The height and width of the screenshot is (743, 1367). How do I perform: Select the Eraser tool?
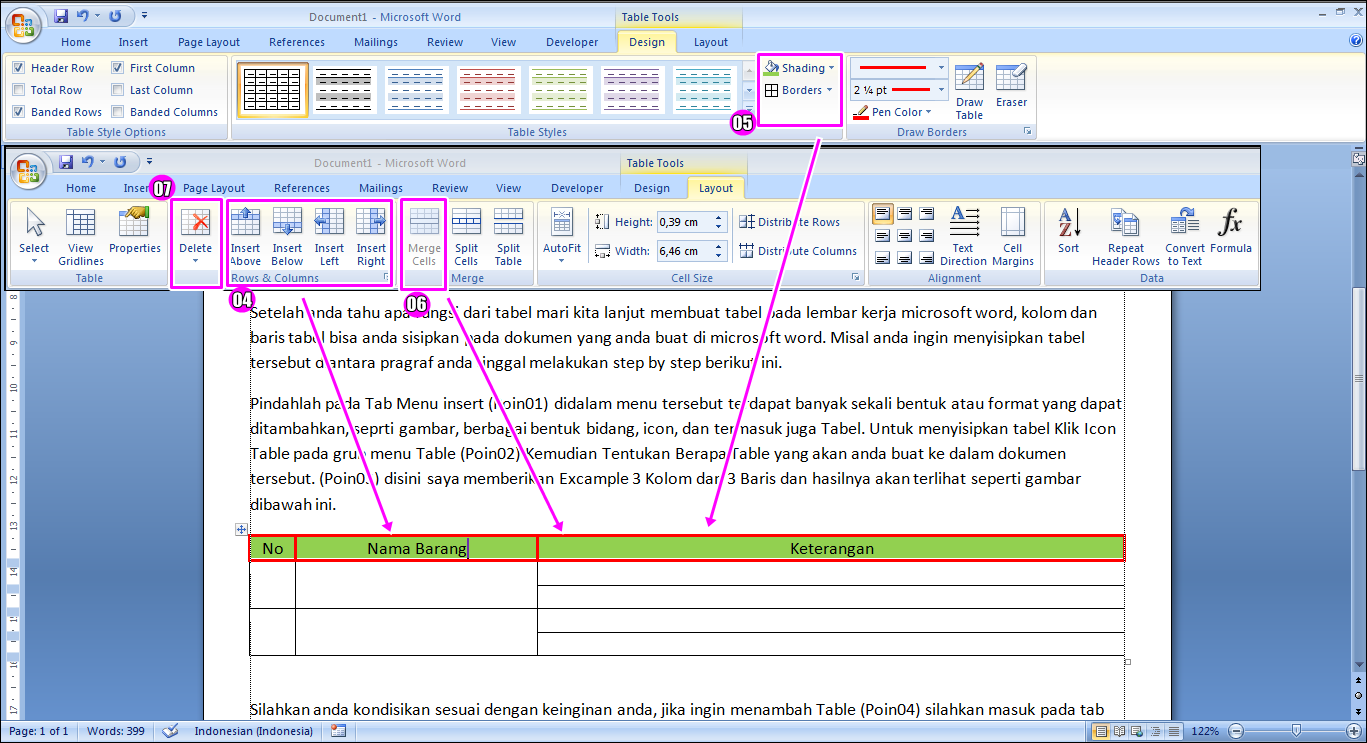1011,86
